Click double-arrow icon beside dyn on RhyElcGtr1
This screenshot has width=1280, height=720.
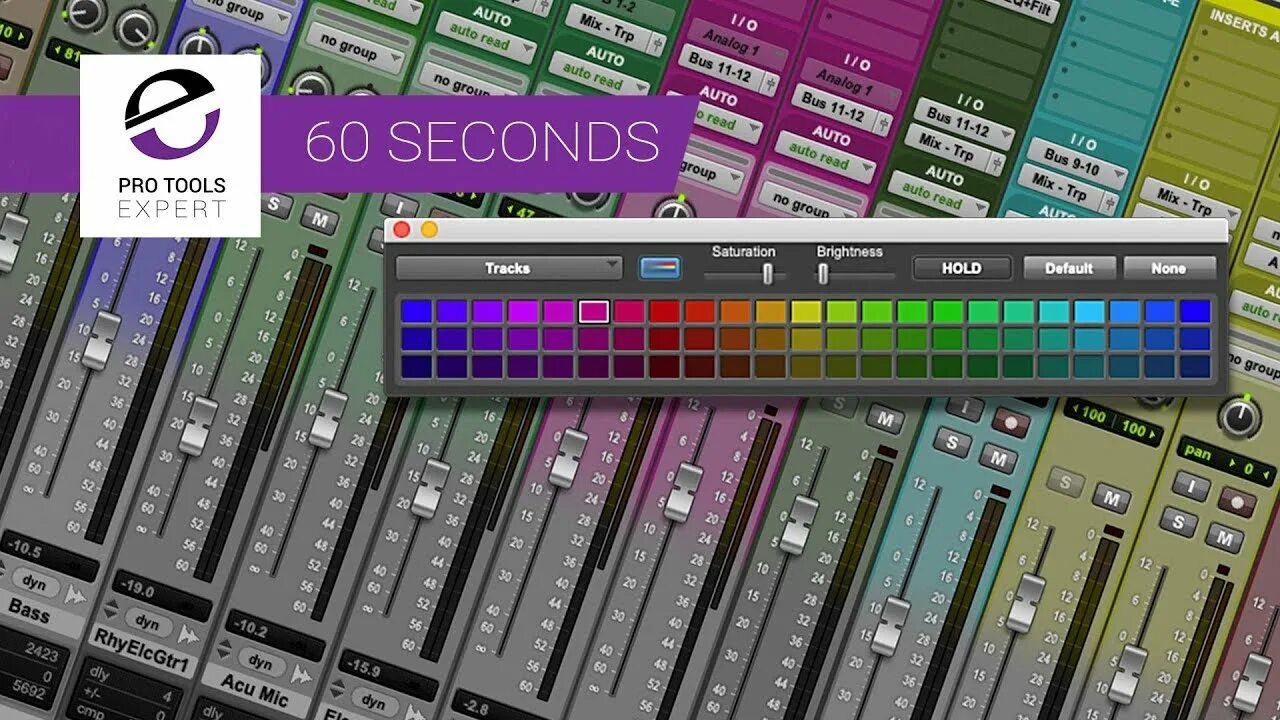pyautogui.click(x=188, y=634)
